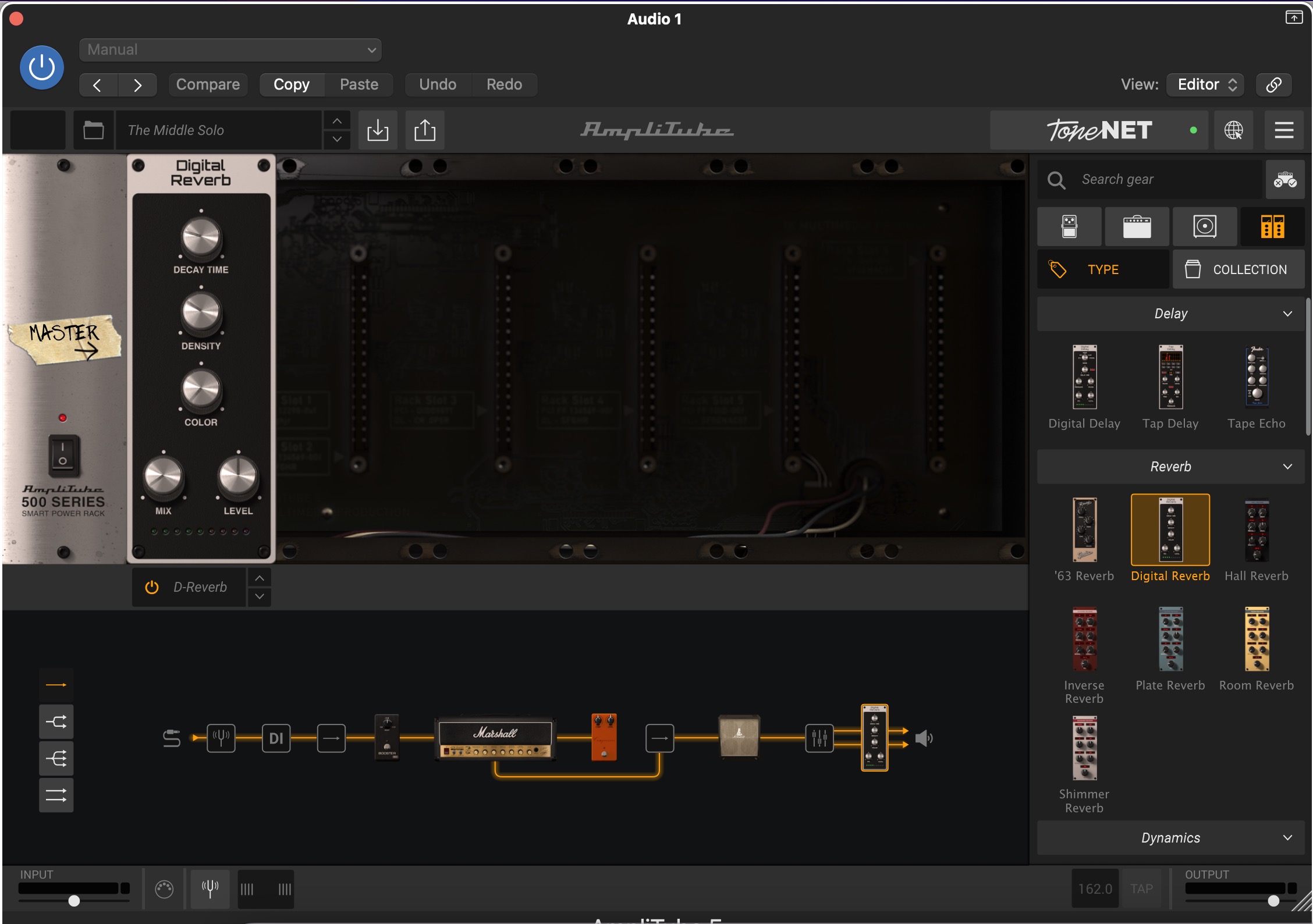1313x924 pixels.
Task: Select the Marshall amp in signal chain
Action: pyautogui.click(x=495, y=738)
